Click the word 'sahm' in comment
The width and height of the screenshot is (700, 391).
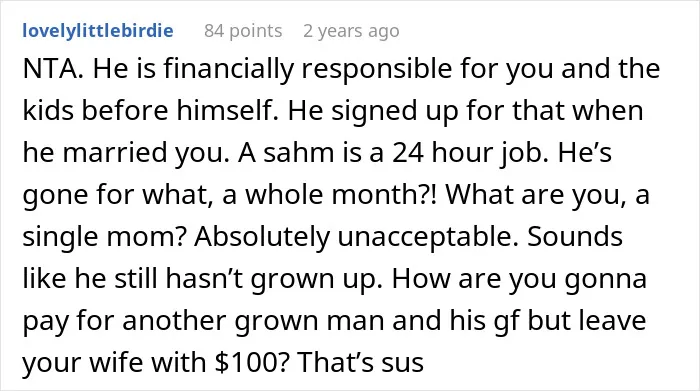(299, 153)
